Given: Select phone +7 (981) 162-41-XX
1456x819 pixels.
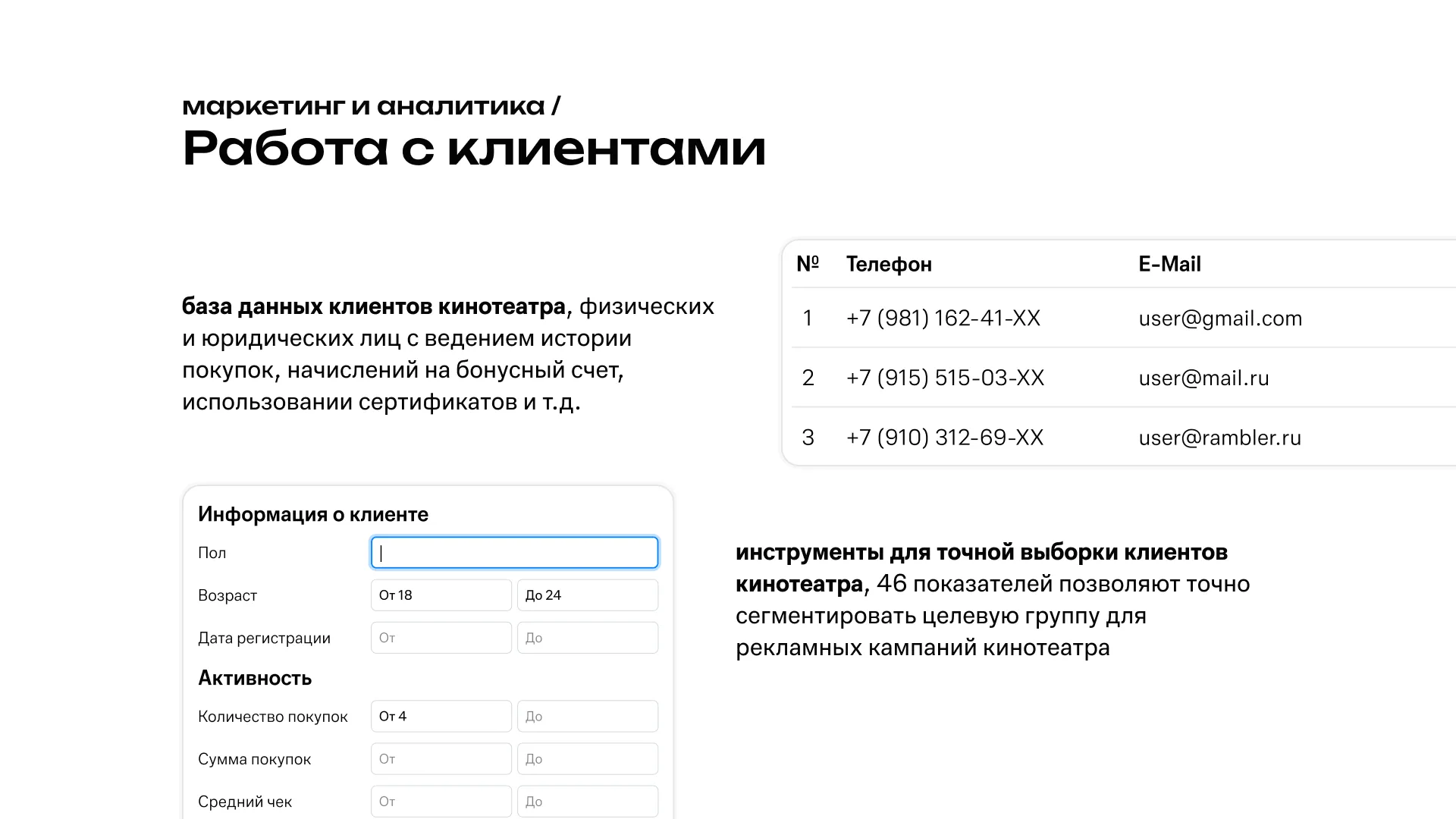Looking at the screenshot, I should [943, 318].
